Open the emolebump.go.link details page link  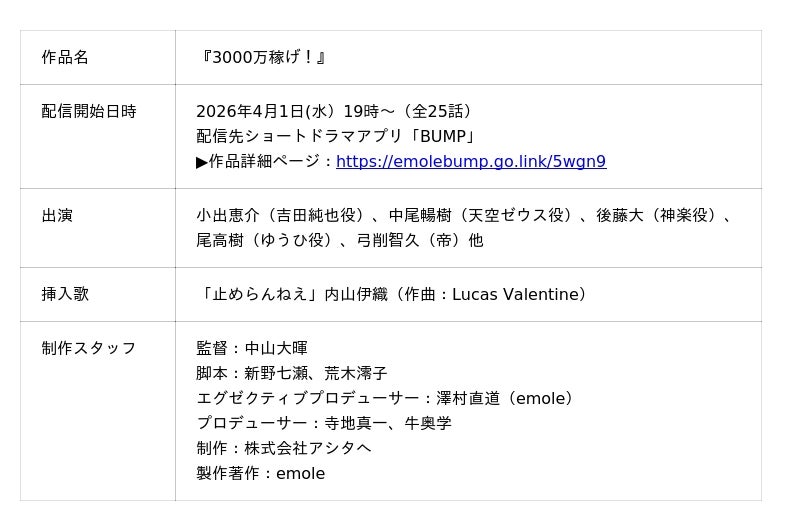point(470,162)
